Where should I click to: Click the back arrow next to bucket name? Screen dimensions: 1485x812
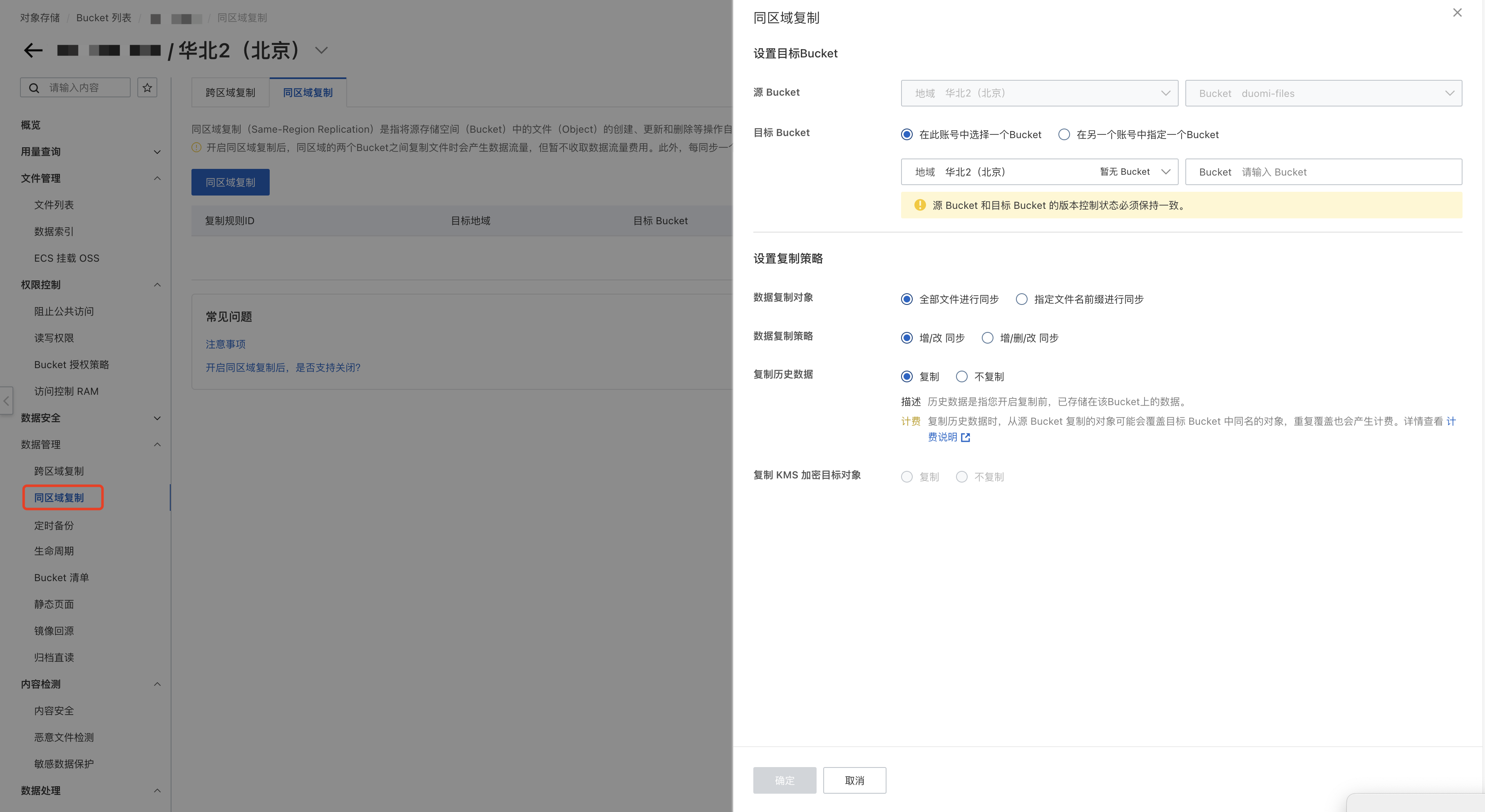(33, 50)
